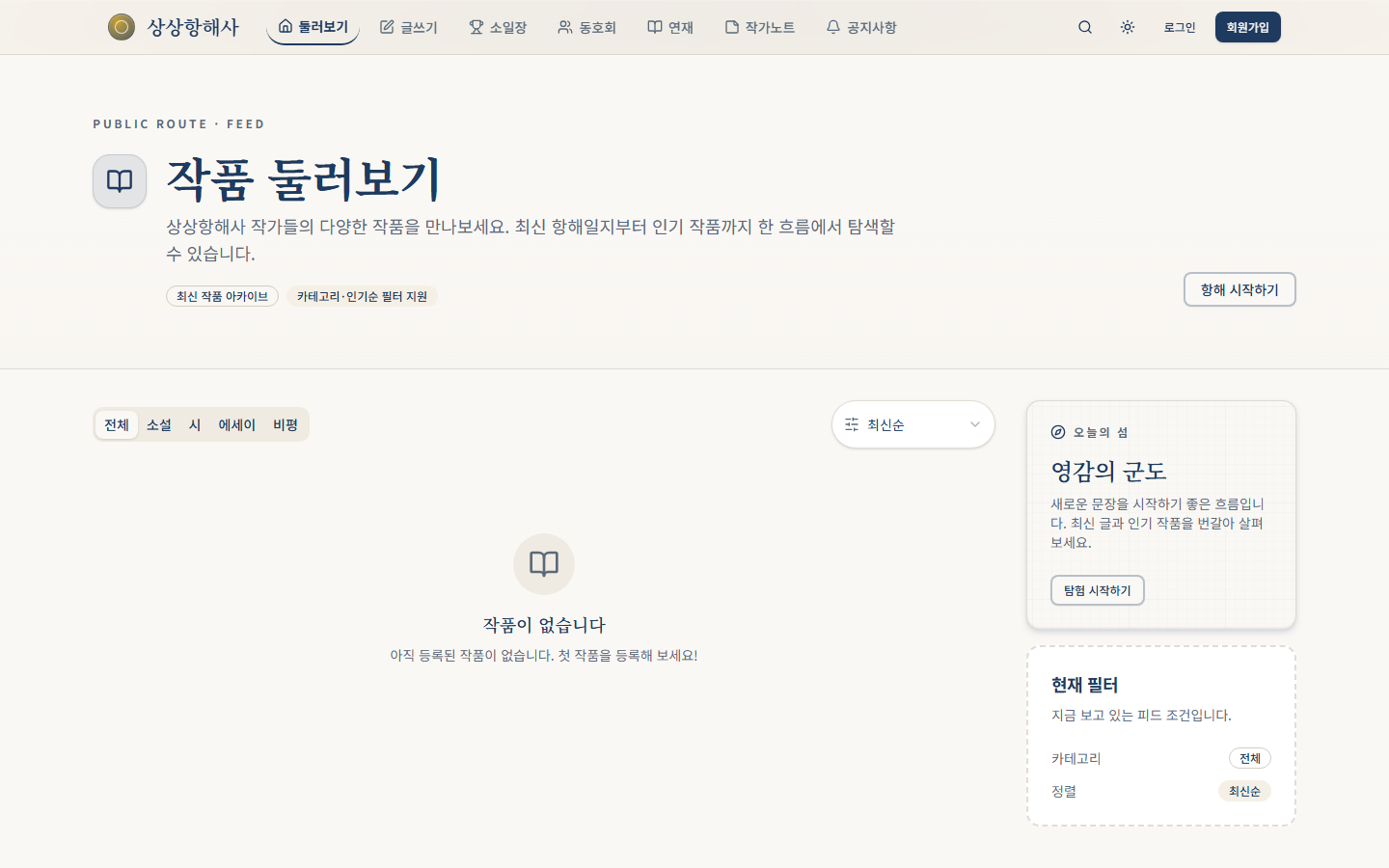
Task: Click the 항해 시작하기 button
Action: coord(1239,289)
